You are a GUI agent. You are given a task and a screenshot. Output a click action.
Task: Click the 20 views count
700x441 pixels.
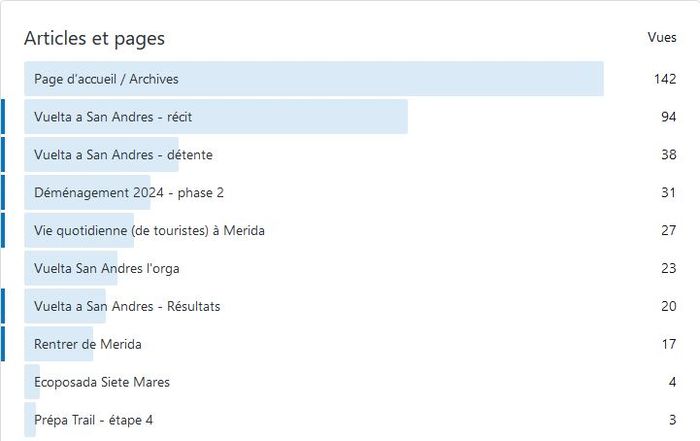(x=668, y=307)
